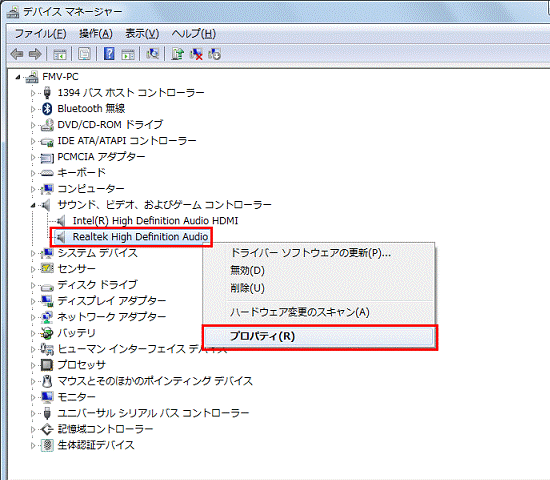Click the Properties sheet toolbar icon
The width and height of the screenshot is (550, 480).
pyautogui.click(x=84, y=54)
